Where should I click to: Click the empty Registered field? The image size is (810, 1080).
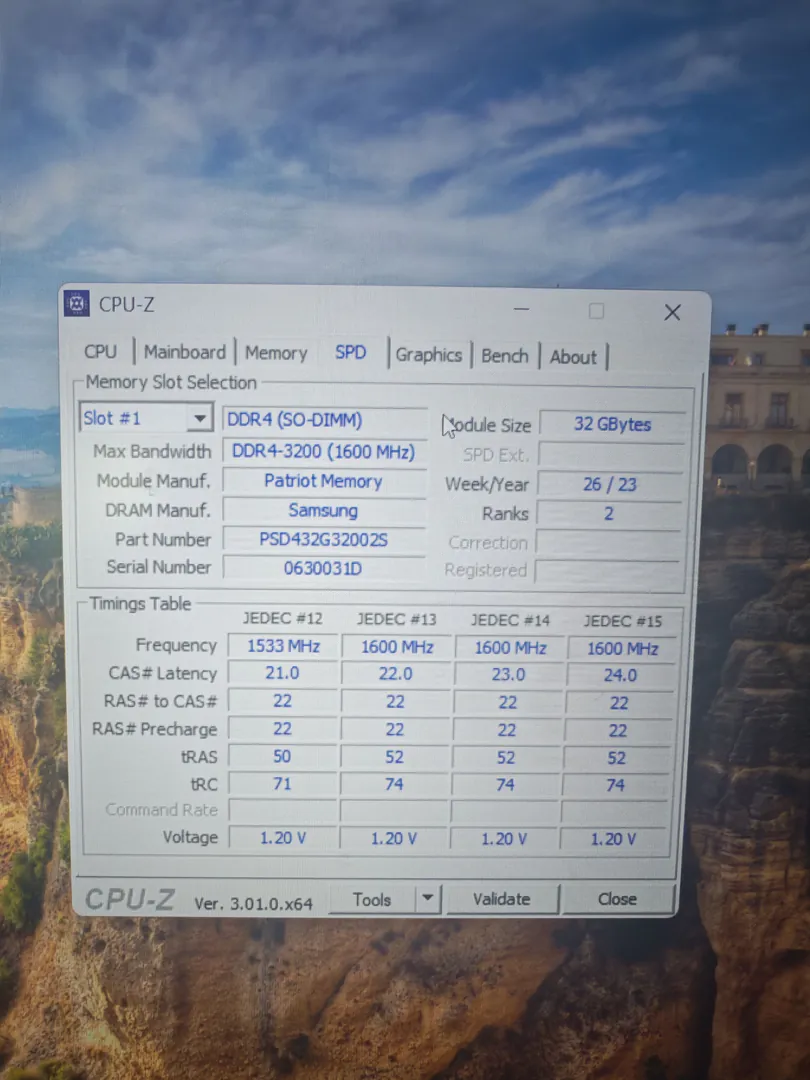point(606,571)
